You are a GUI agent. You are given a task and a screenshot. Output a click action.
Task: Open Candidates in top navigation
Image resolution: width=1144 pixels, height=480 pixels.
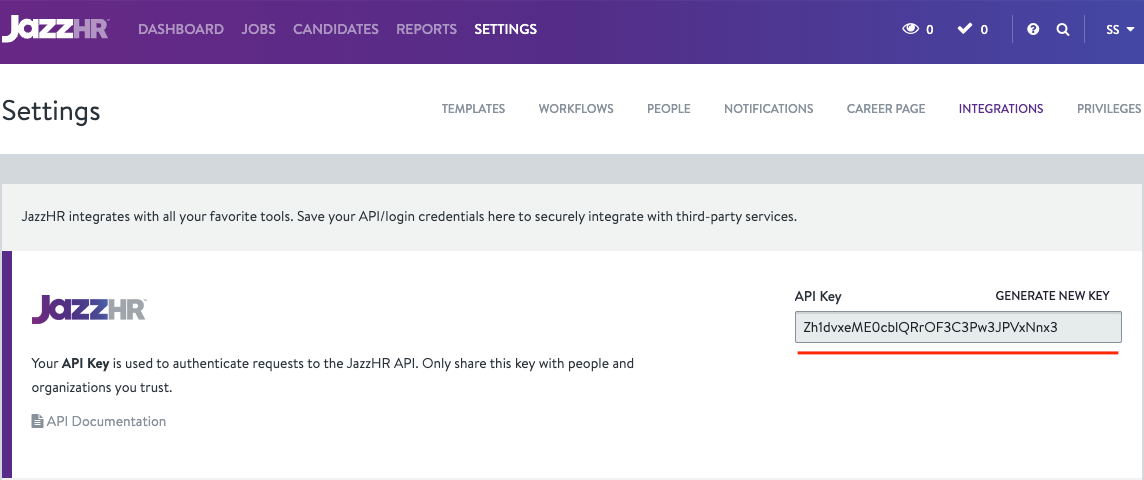(336, 29)
